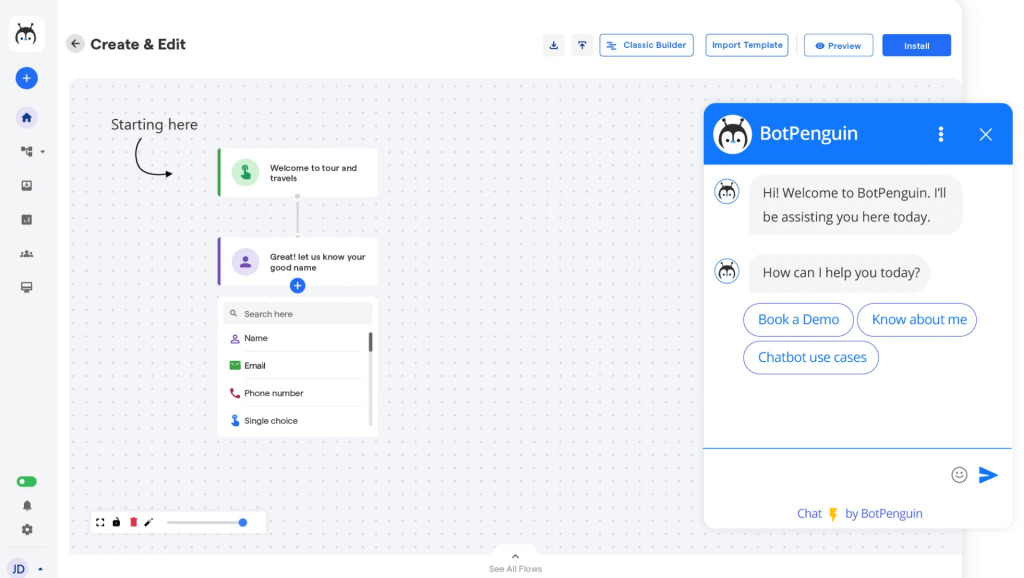The image size is (1024, 578).
Task: Open the flow builder icon in the sidebar
Action: pos(26,151)
